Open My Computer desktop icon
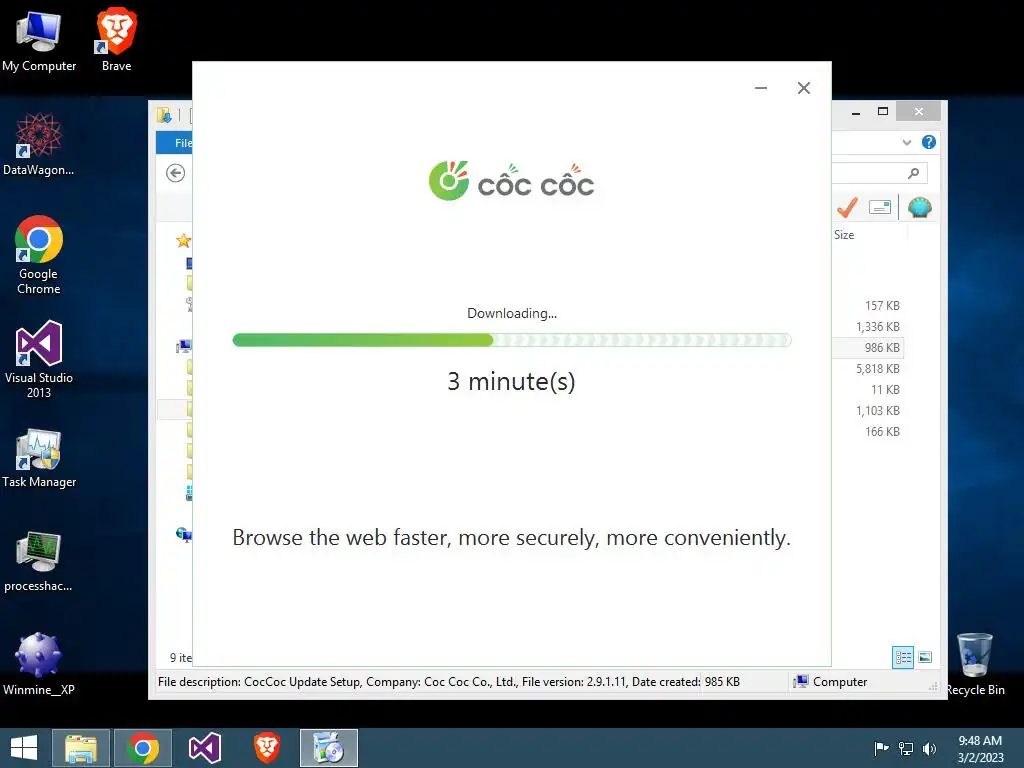The height and width of the screenshot is (768, 1024). pos(39,40)
